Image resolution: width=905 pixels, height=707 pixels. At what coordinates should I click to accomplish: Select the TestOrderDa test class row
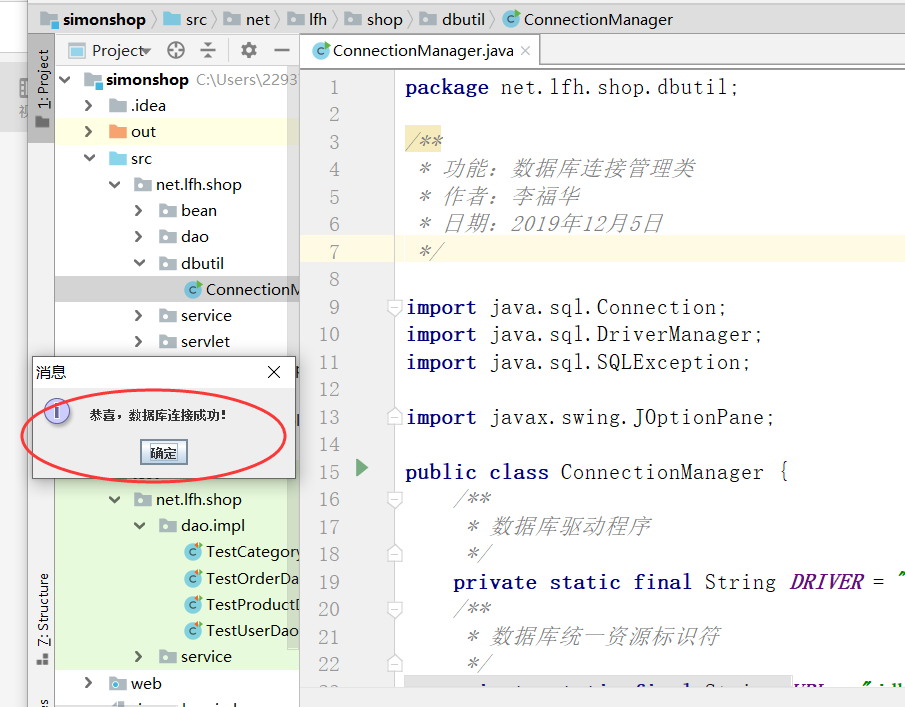pos(177,578)
